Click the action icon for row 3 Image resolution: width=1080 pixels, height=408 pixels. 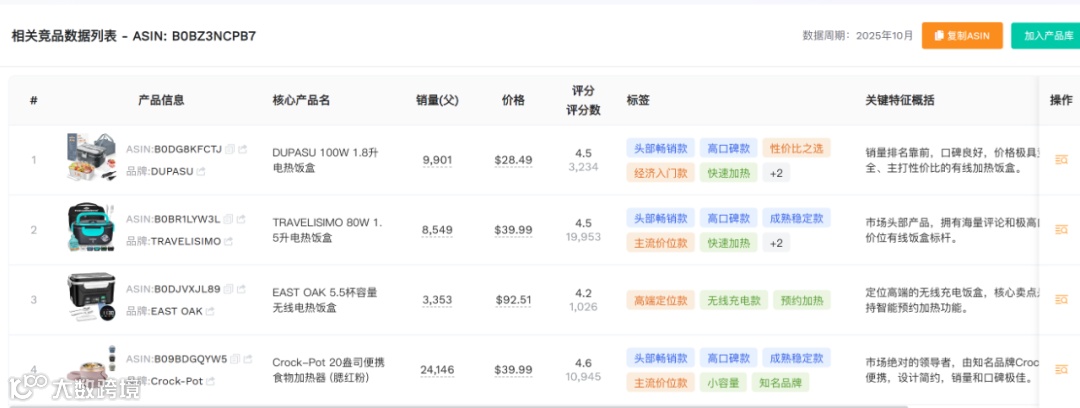pos(1061,300)
